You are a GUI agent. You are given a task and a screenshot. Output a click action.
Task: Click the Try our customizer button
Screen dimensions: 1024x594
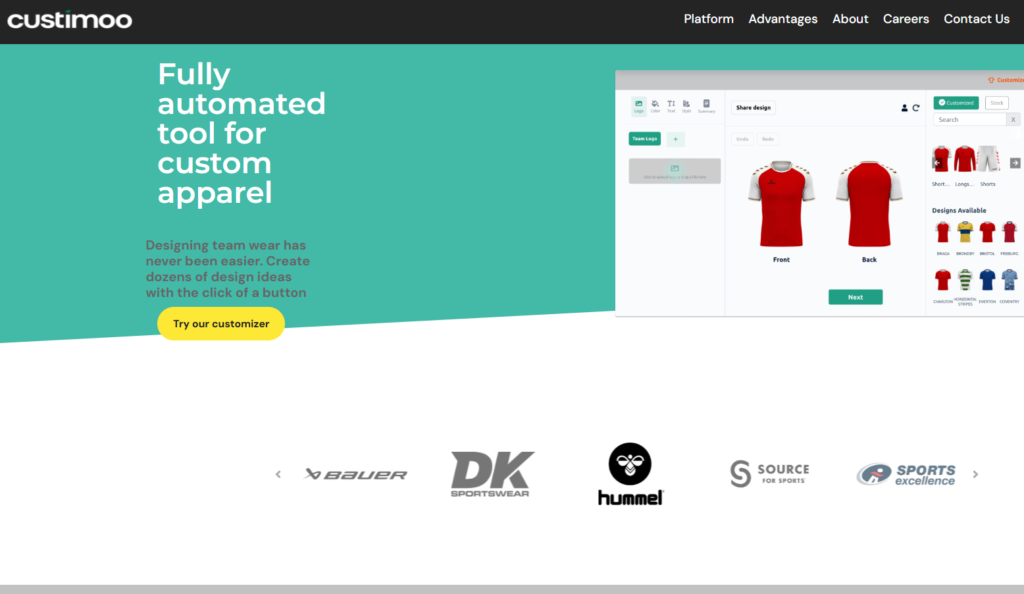(x=220, y=323)
